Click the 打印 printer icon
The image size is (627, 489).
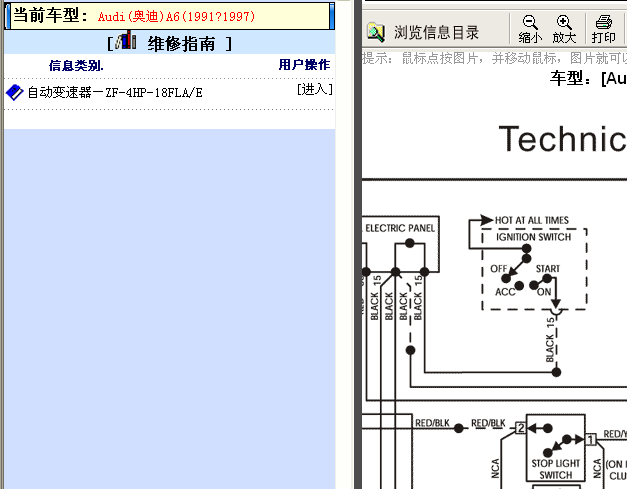[603, 22]
